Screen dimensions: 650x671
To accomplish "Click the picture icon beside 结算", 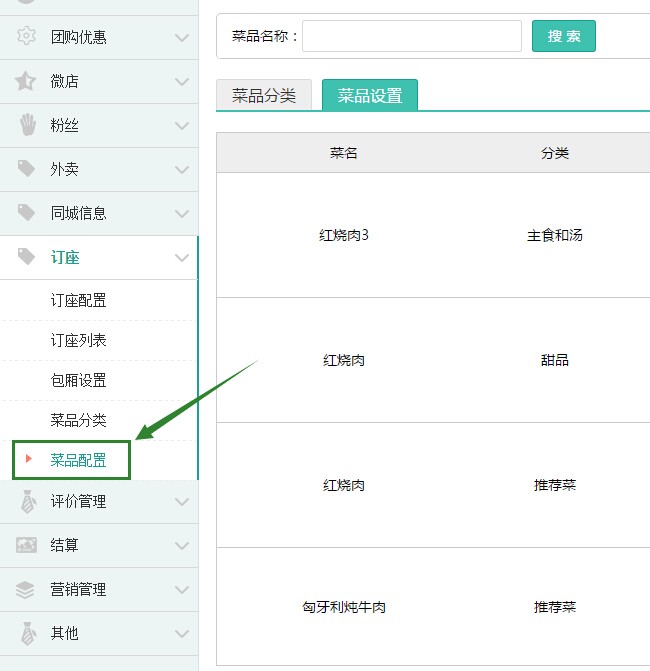I will pos(27,545).
